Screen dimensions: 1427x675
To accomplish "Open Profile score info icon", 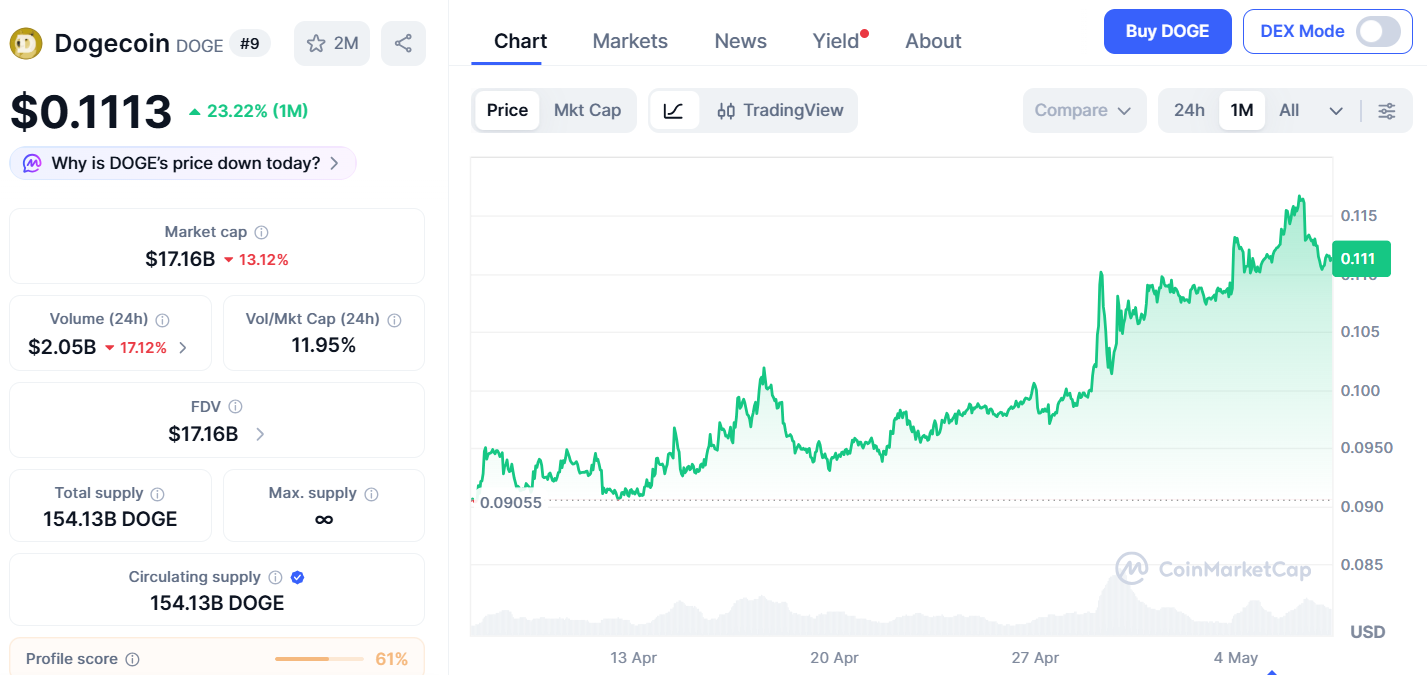I will [132, 660].
